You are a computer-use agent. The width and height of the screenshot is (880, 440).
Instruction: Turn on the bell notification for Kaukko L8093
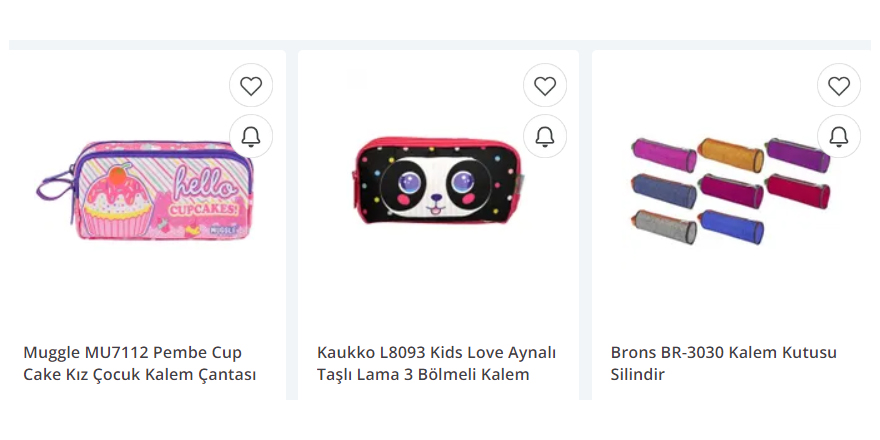(x=544, y=136)
